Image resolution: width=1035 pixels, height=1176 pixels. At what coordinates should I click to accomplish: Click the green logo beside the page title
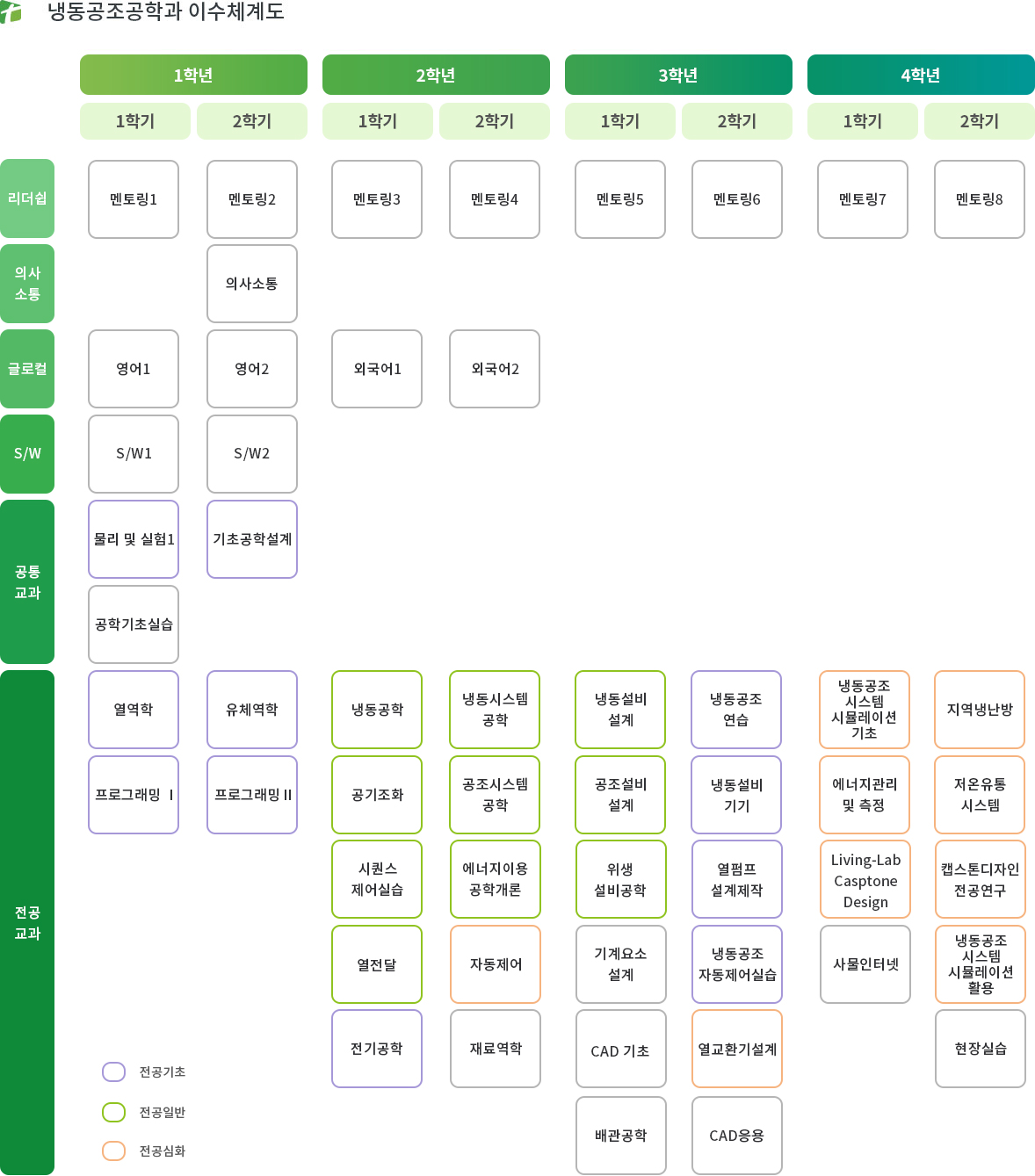coord(11,11)
